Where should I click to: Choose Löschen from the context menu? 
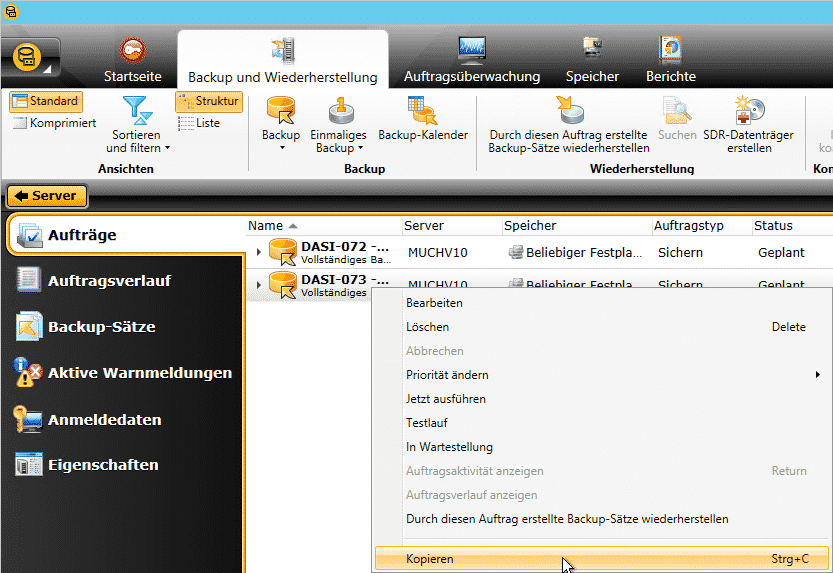click(x=601, y=327)
